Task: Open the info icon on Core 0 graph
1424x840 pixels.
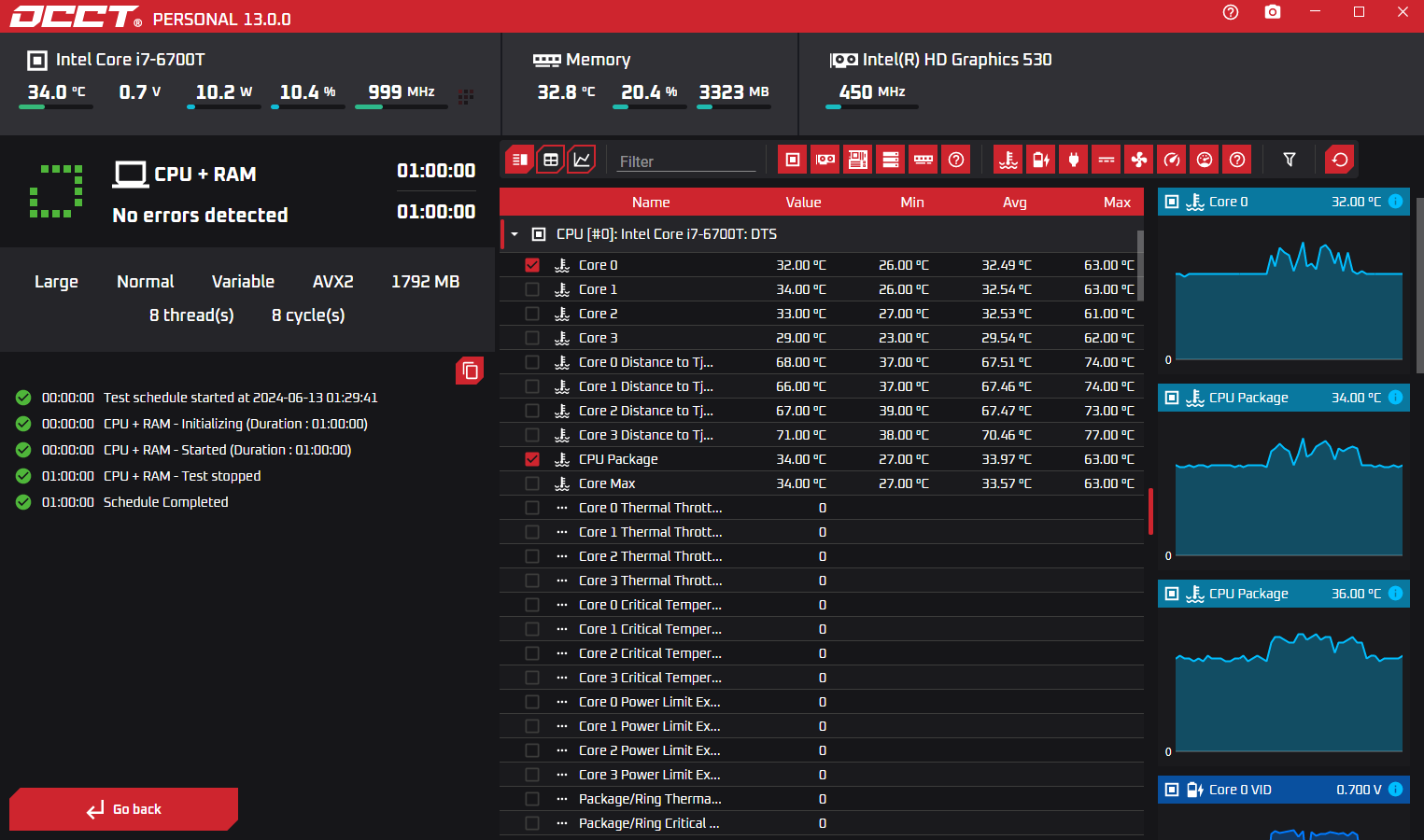Action: [1395, 202]
